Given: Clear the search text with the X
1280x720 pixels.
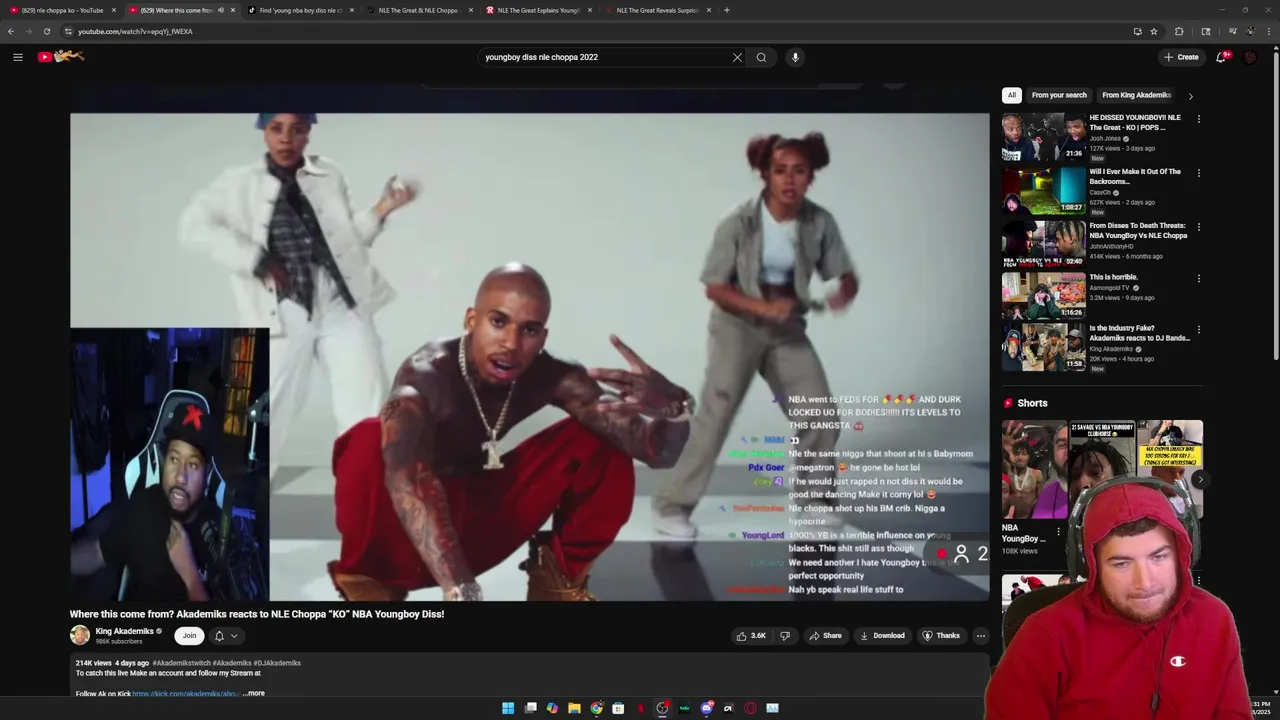Looking at the screenshot, I should pos(737,57).
